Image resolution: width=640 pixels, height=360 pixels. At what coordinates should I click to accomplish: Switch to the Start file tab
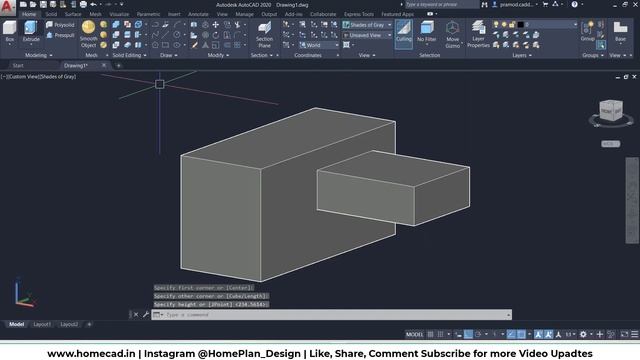click(18, 65)
